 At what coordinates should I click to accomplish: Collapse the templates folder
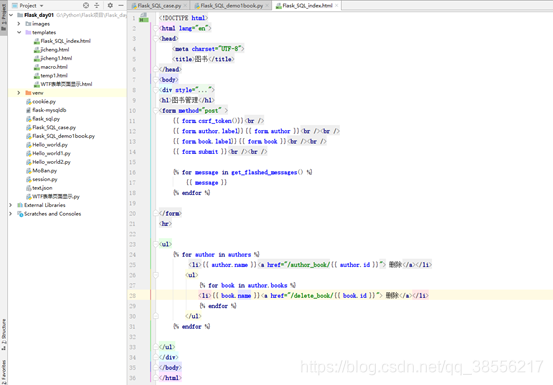pos(19,32)
